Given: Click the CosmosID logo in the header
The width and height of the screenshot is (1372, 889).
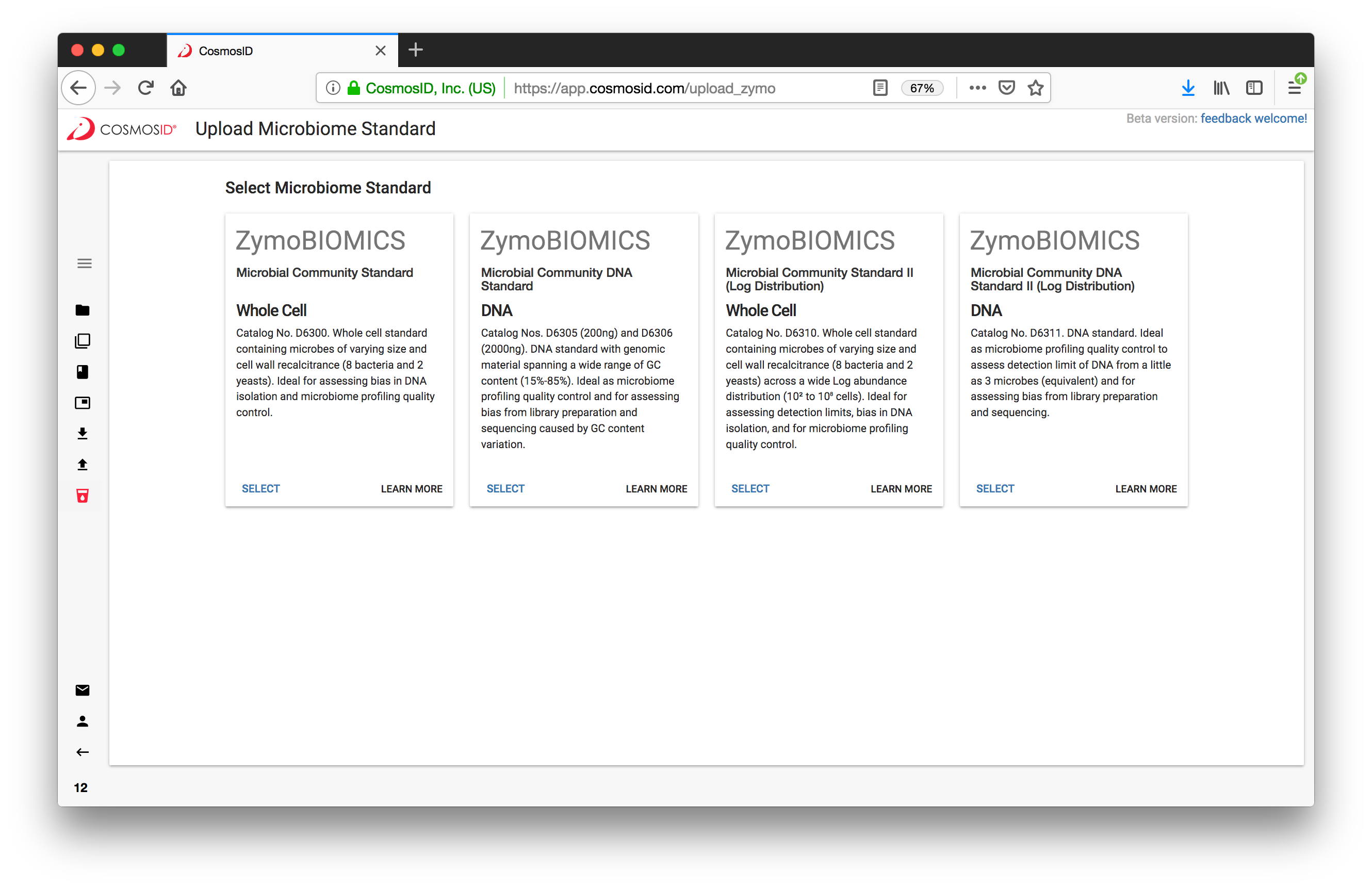Looking at the screenshot, I should (x=121, y=128).
